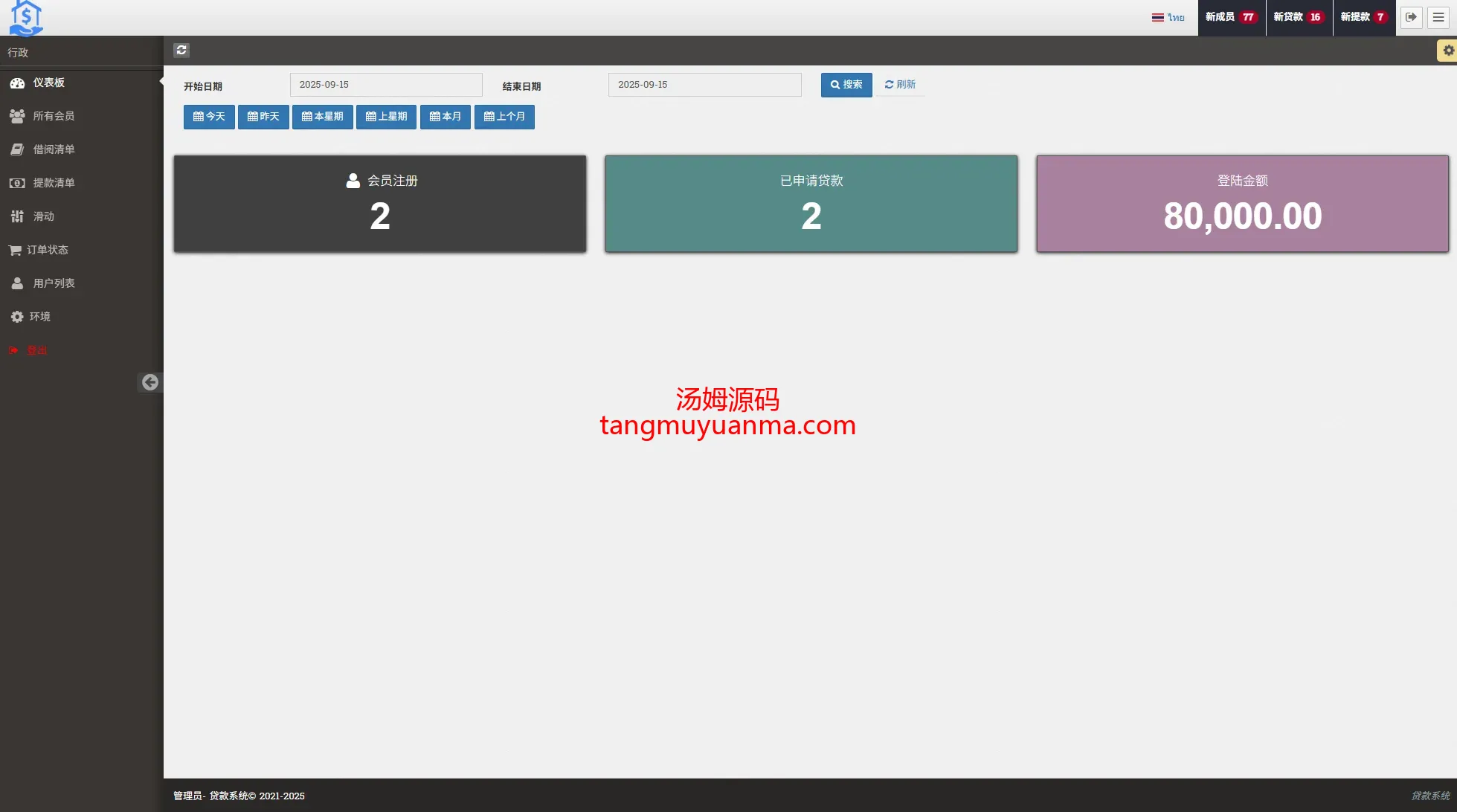Open 滑动 sliders item in the sidebar

click(43, 216)
